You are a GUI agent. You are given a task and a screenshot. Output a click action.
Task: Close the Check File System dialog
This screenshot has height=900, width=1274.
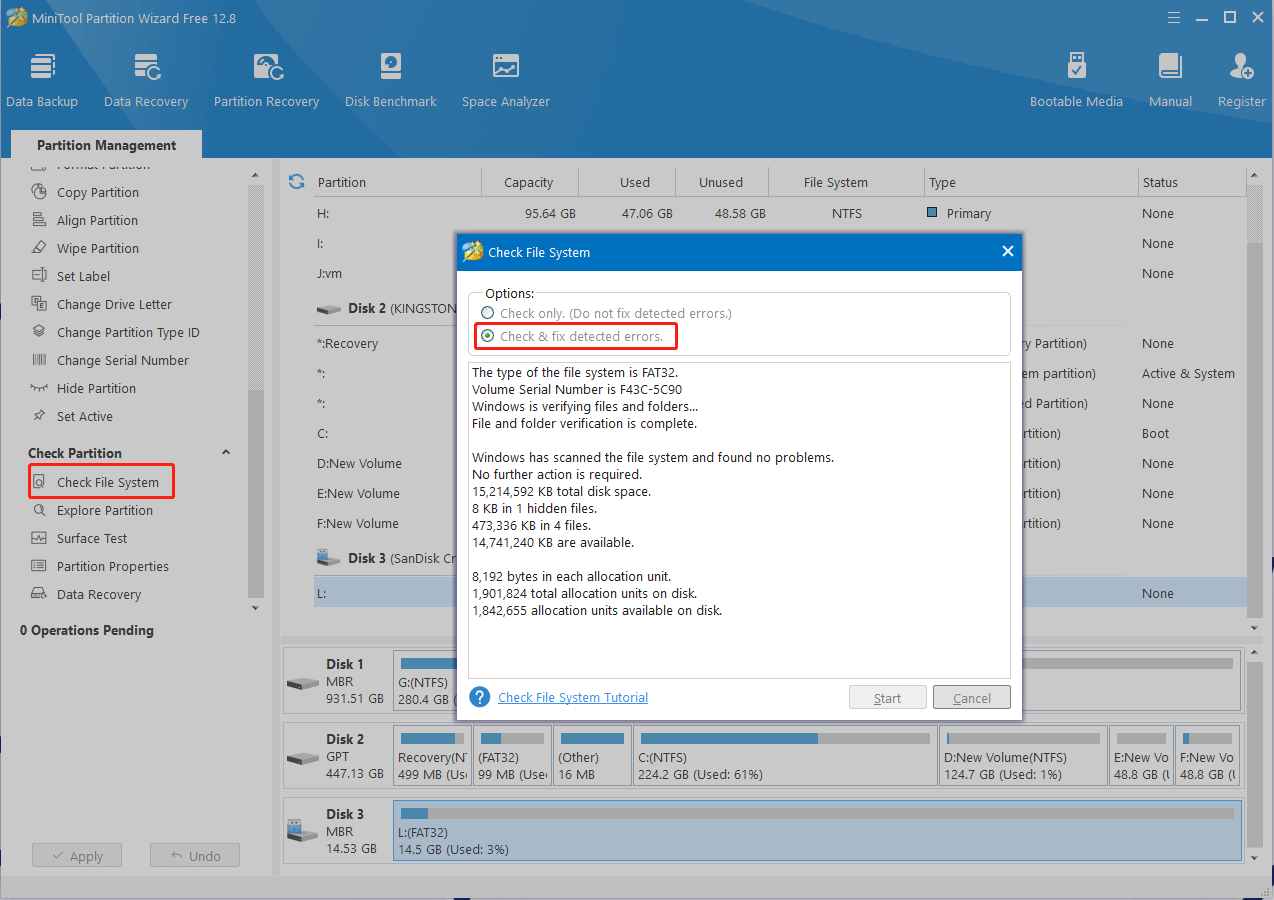[1008, 252]
